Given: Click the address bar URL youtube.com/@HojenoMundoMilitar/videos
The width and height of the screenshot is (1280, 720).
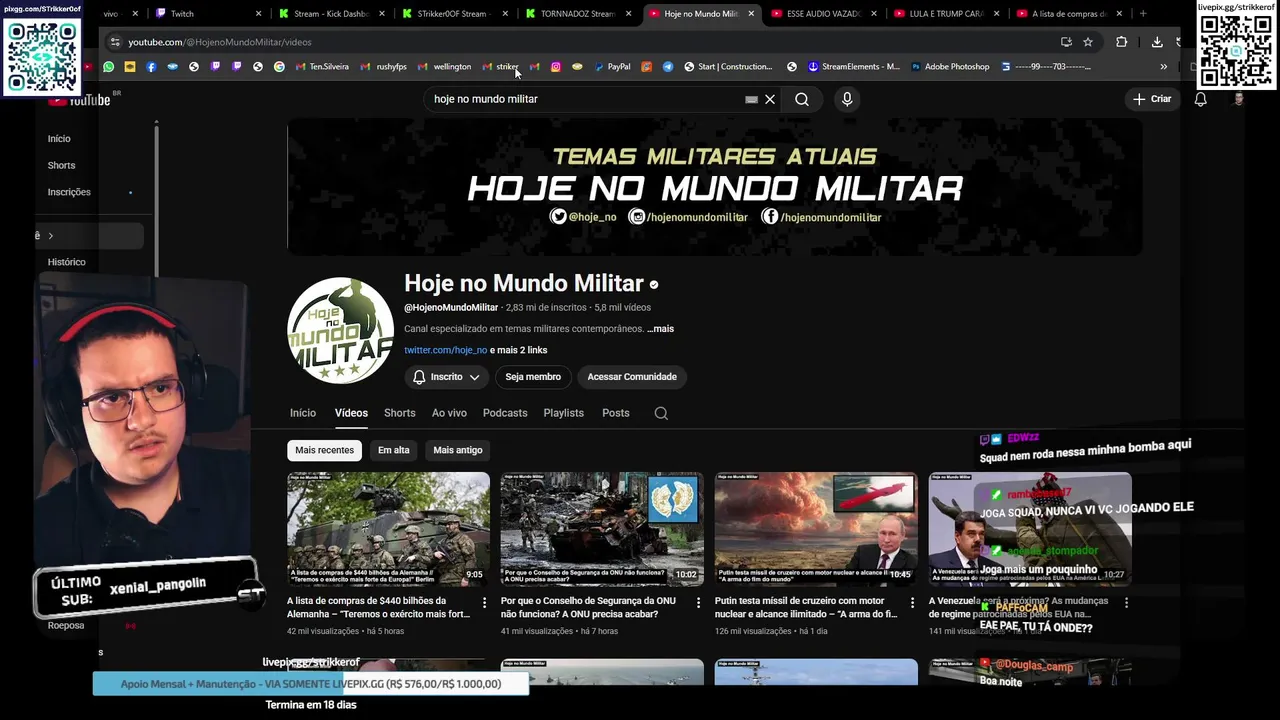Looking at the screenshot, I should 220,42.
